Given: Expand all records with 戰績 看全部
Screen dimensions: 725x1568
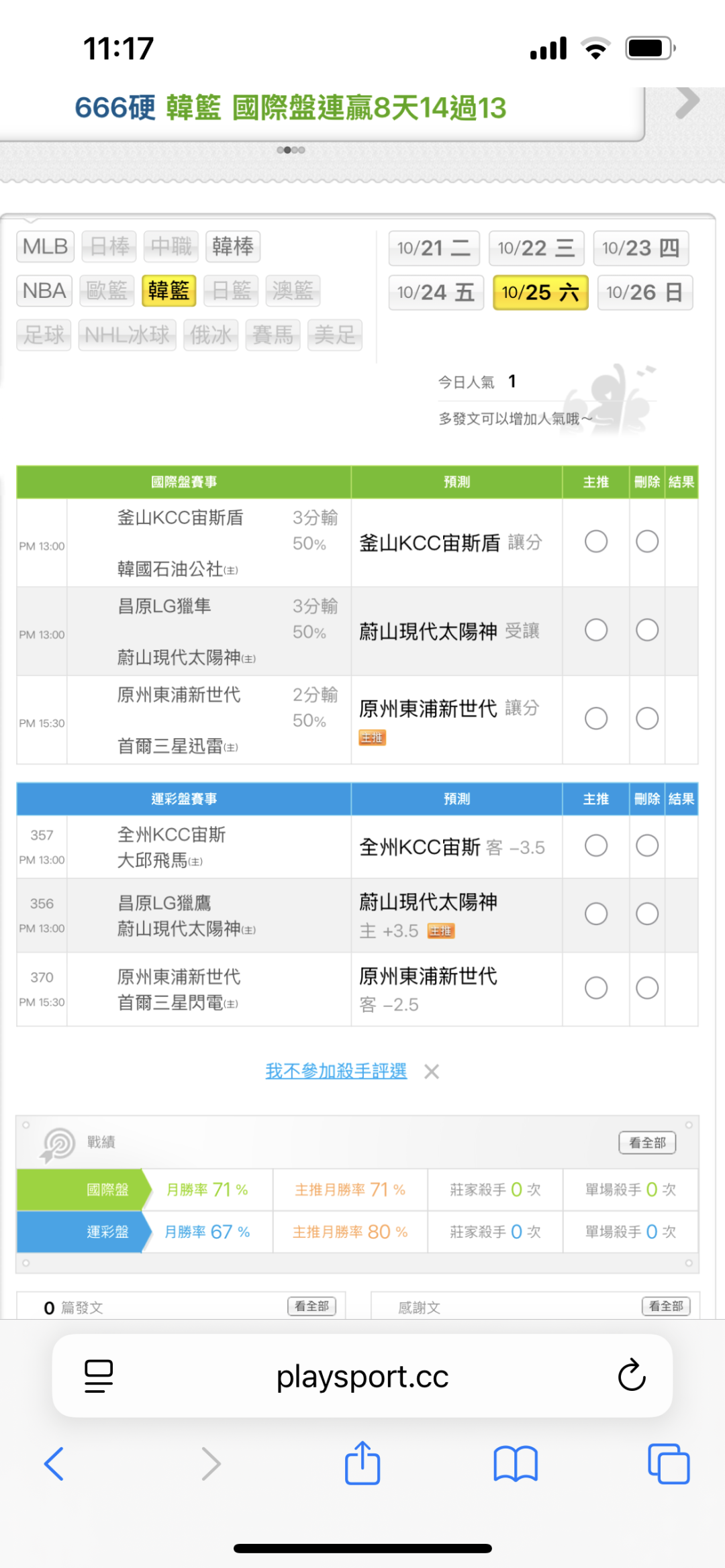Looking at the screenshot, I should [x=647, y=1142].
